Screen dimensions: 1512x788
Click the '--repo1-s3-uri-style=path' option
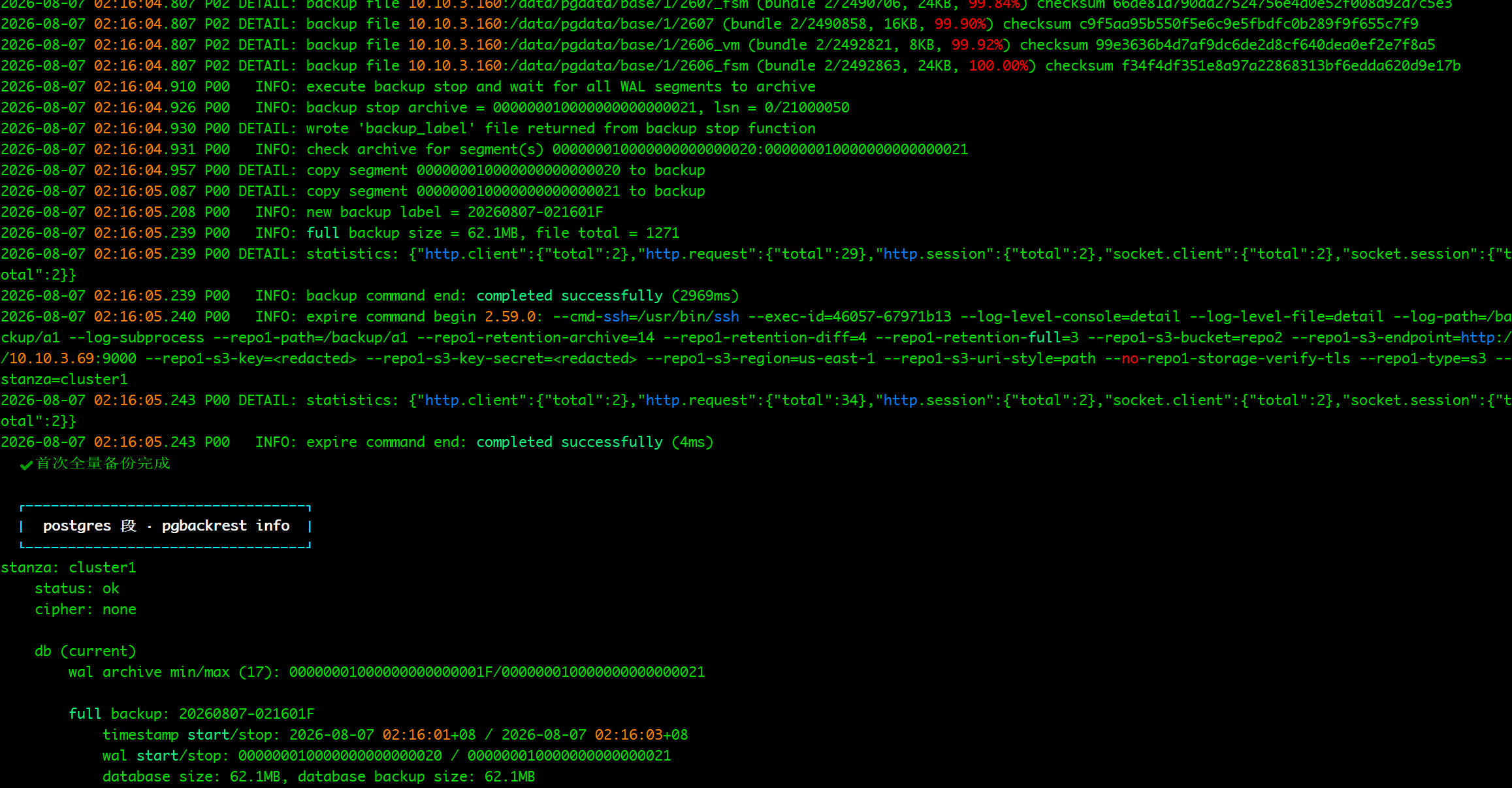989,359
